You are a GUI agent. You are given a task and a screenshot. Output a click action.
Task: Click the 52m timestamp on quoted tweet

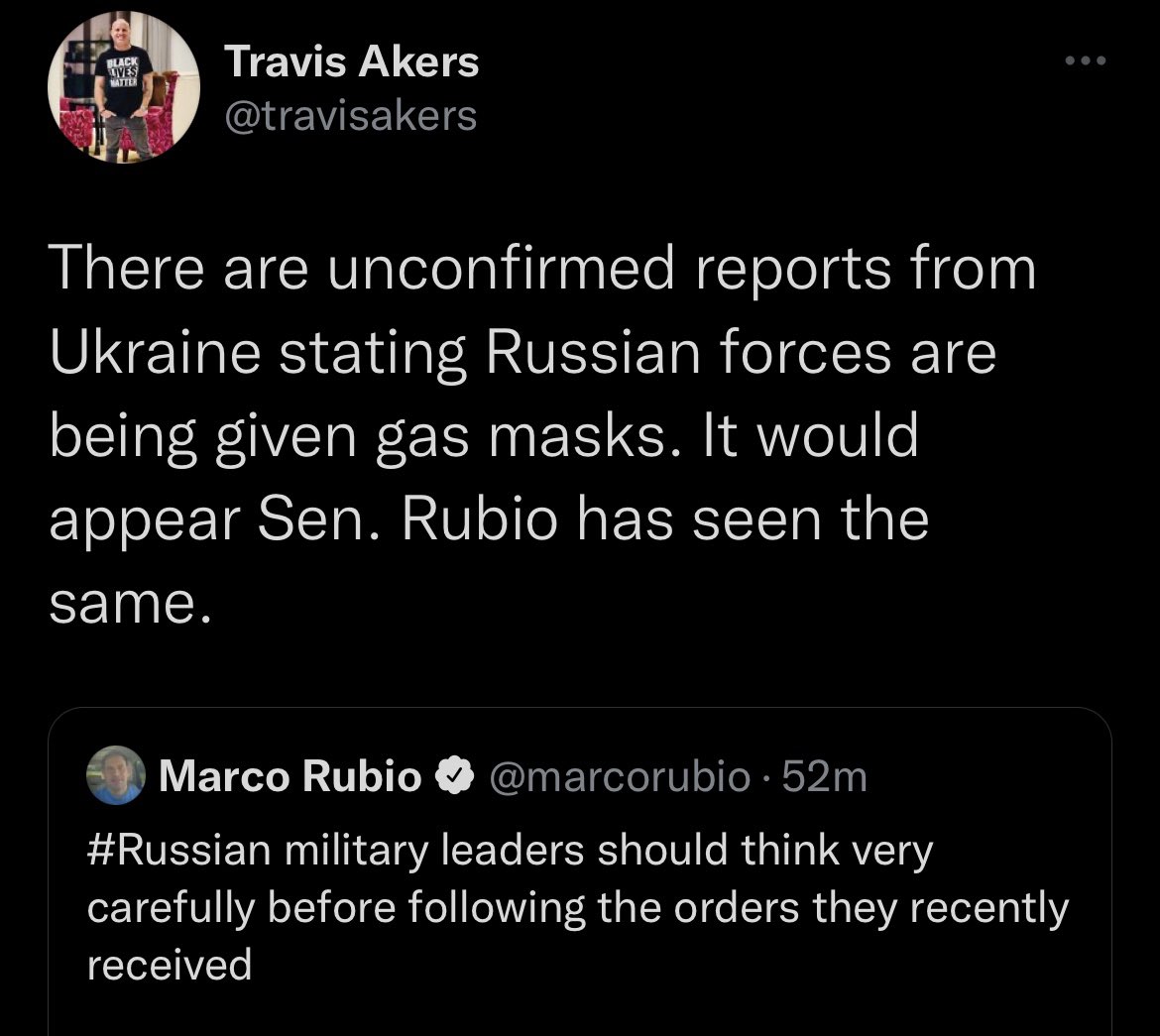coord(824,776)
